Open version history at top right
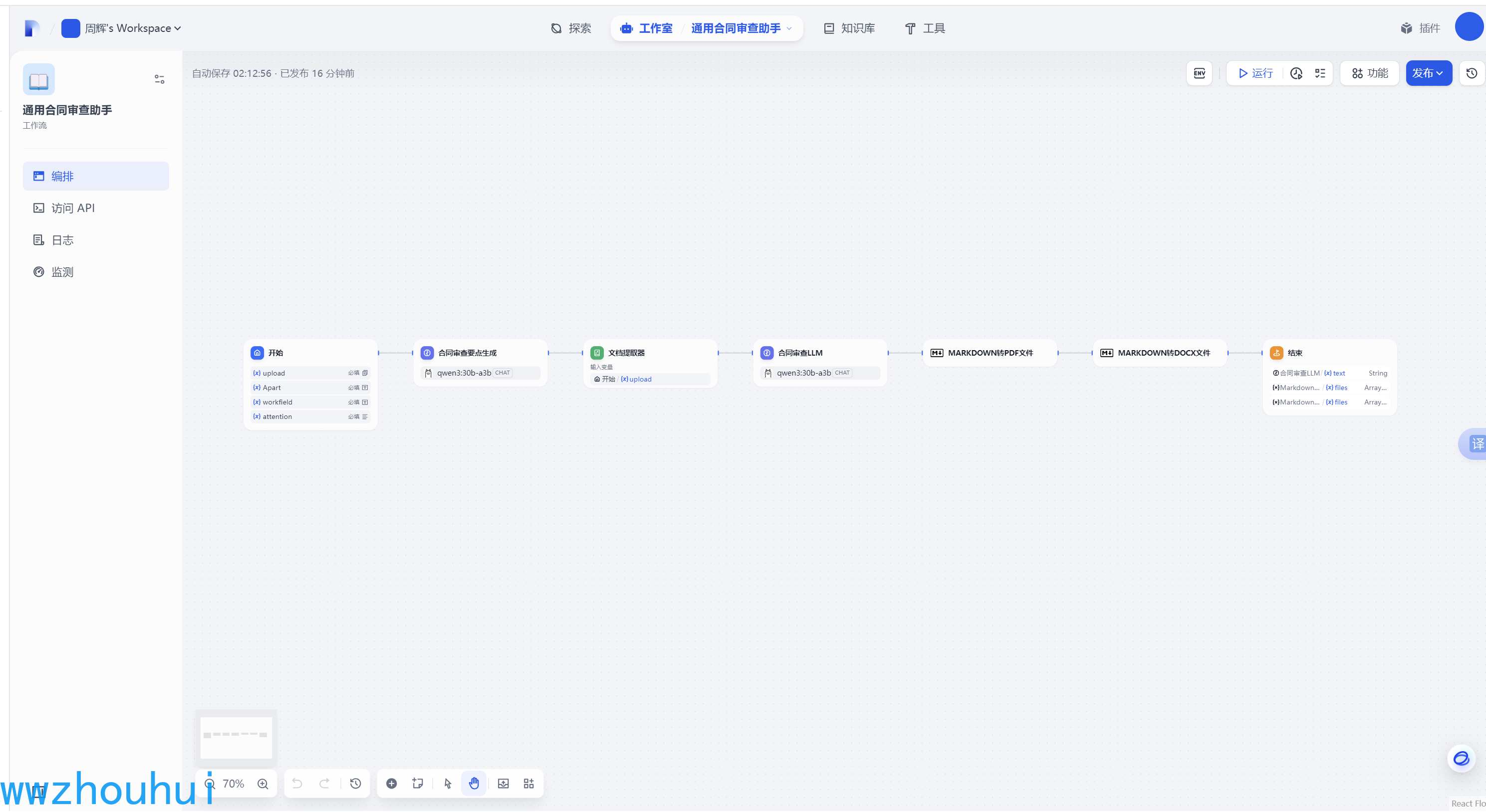1486x812 pixels. click(x=1472, y=73)
